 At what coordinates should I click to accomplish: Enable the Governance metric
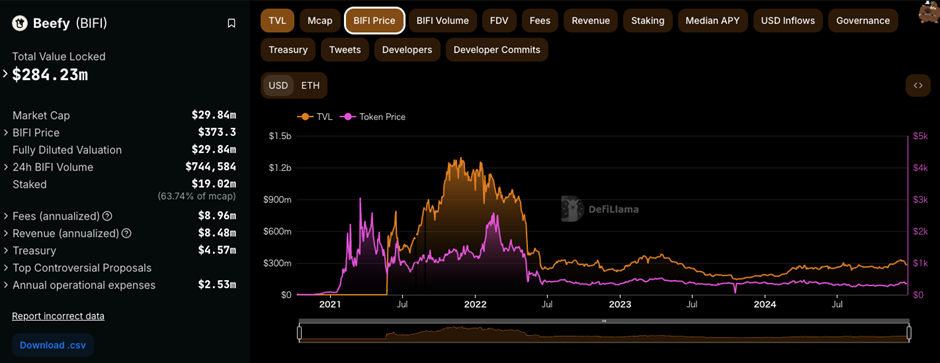863,20
